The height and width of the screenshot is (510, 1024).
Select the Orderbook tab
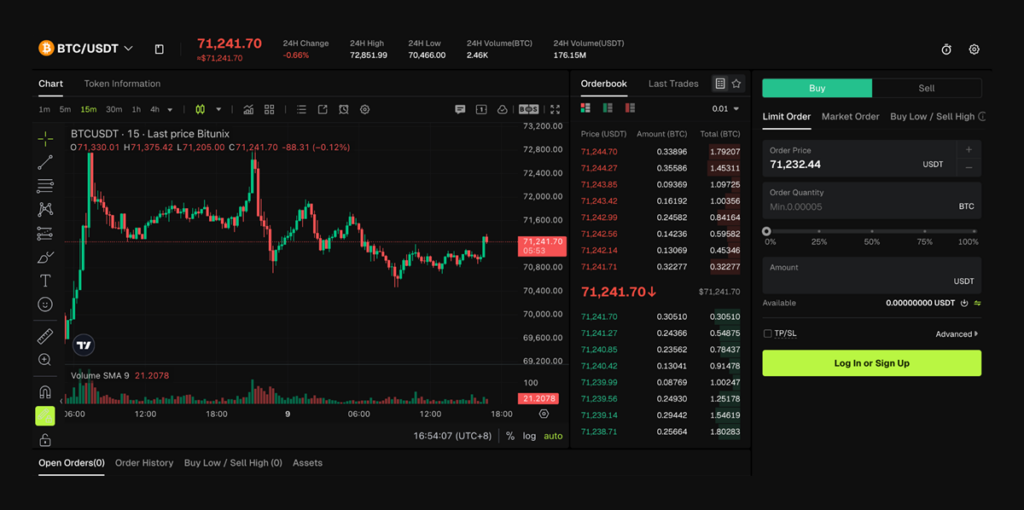[x=603, y=84]
